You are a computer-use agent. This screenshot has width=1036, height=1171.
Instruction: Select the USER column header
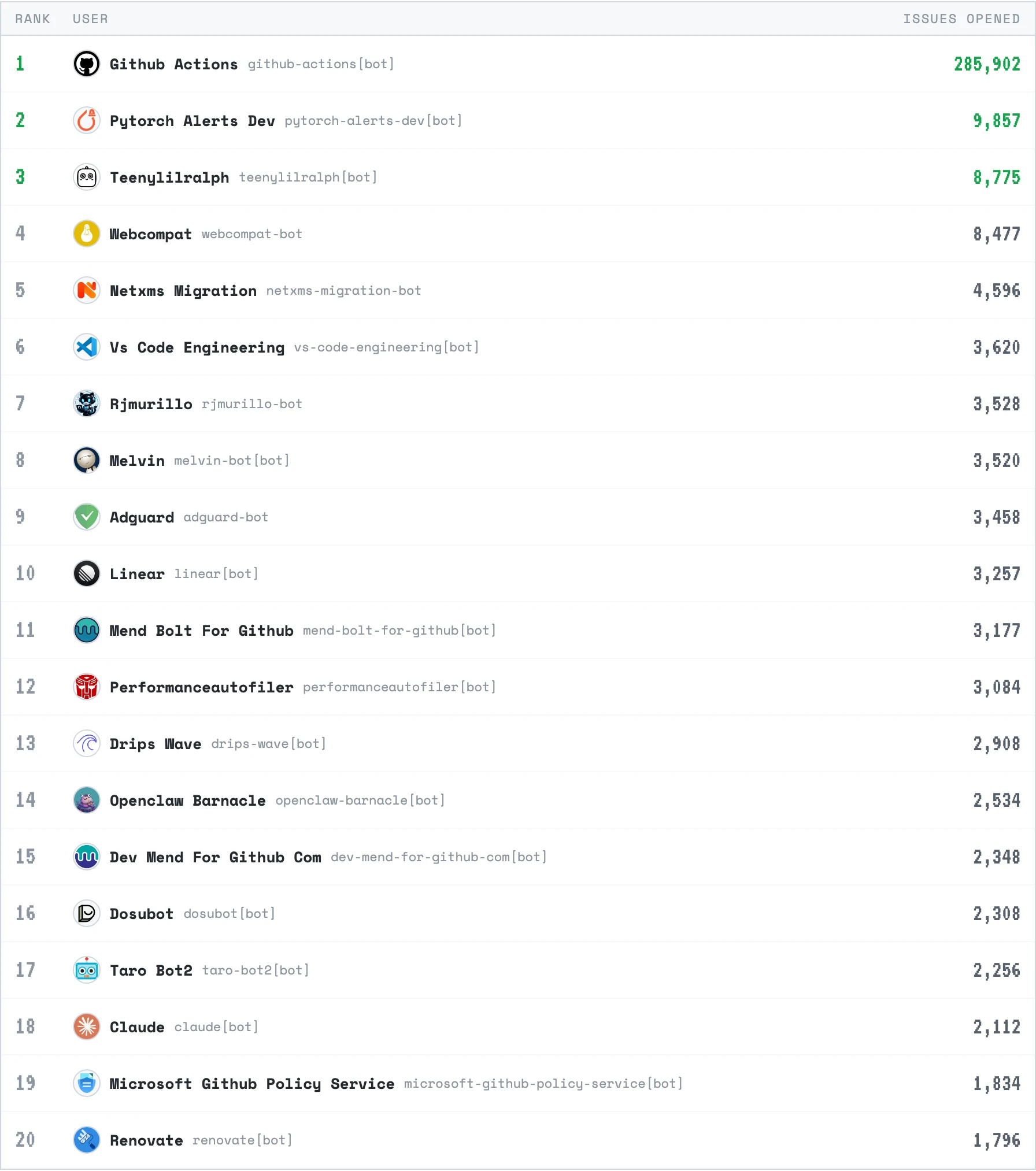click(90, 18)
